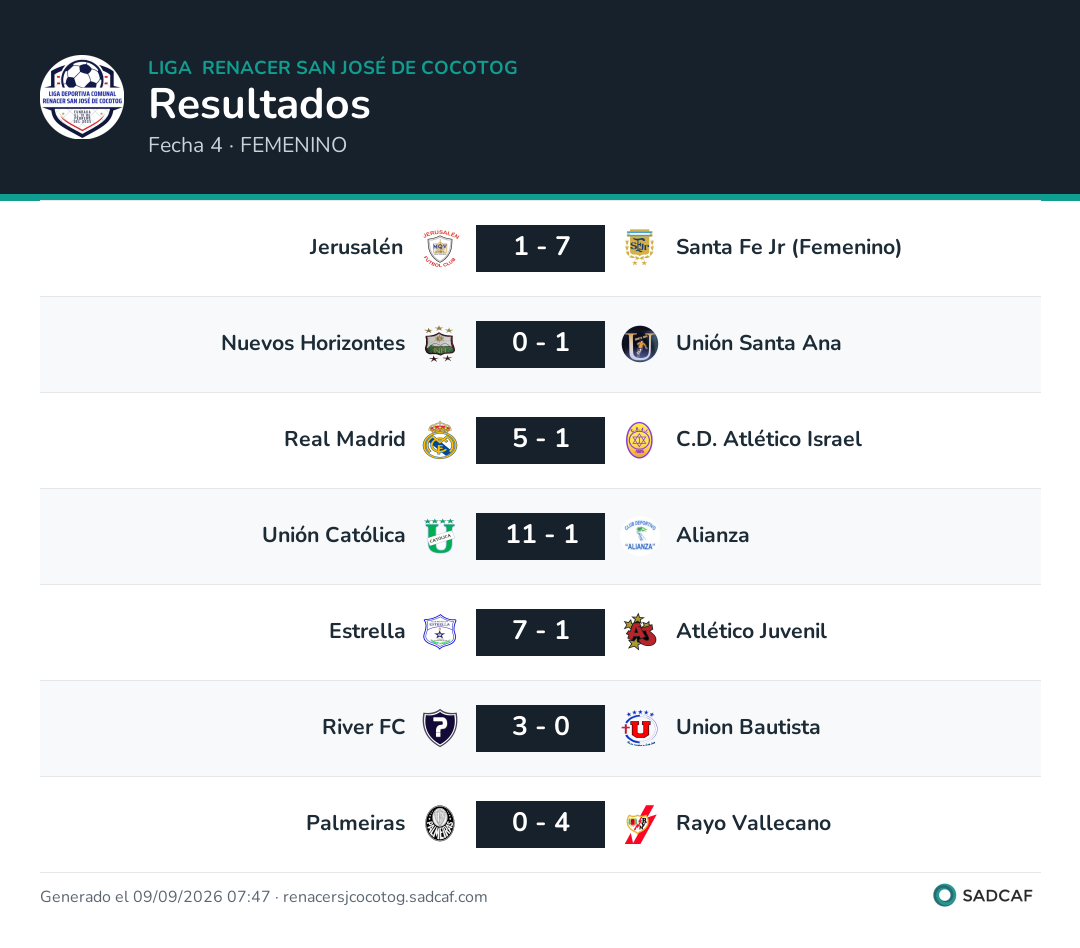This screenshot has height=948, width=1080.
Task: Select the River FC shield icon
Action: click(440, 728)
